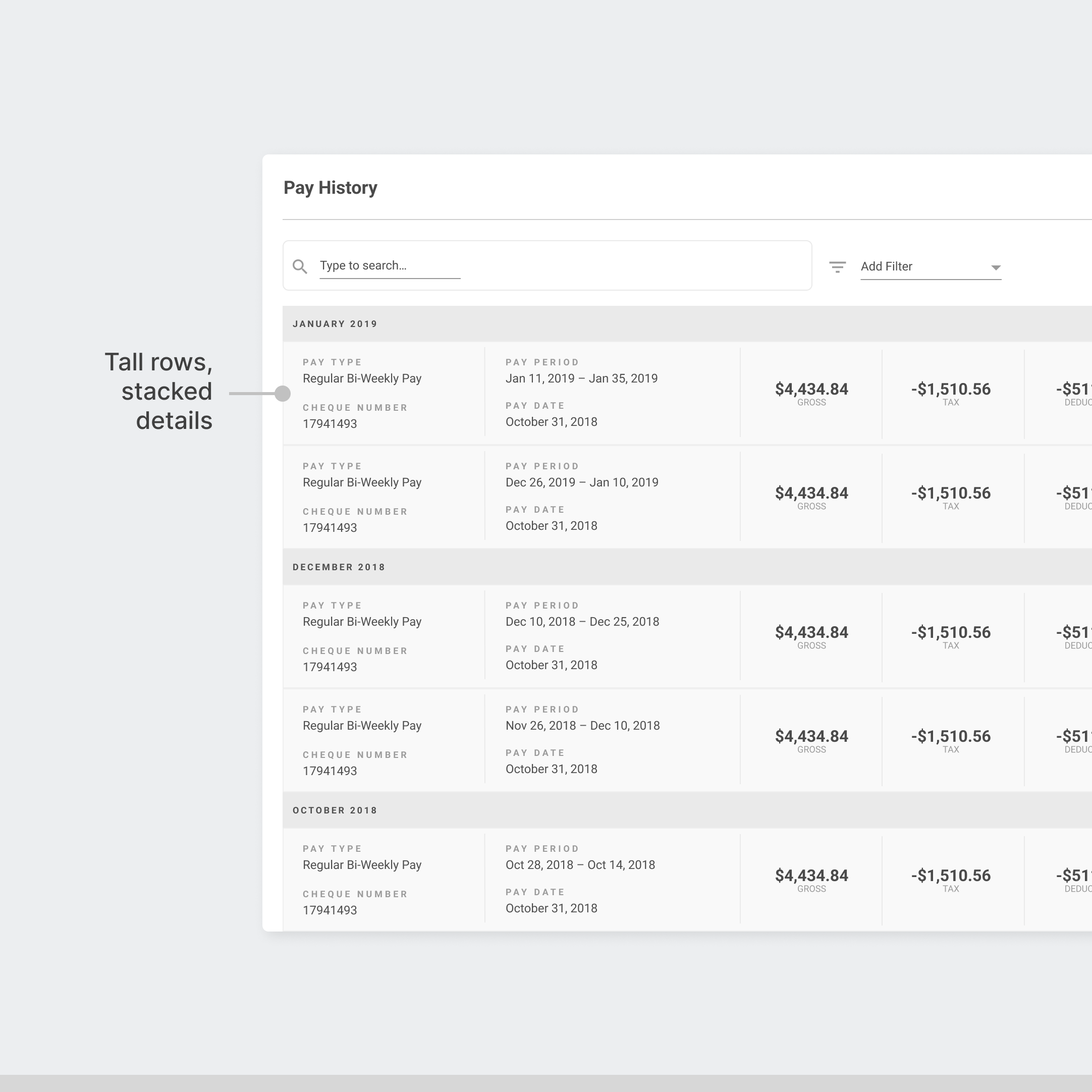
Task: Select the Jan 11, 2019 pay period row
Action: coord(581,378)
